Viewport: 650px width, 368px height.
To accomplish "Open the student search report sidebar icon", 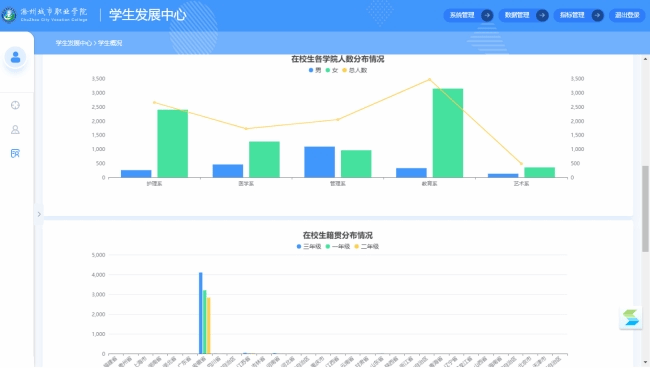I will 15,154.
